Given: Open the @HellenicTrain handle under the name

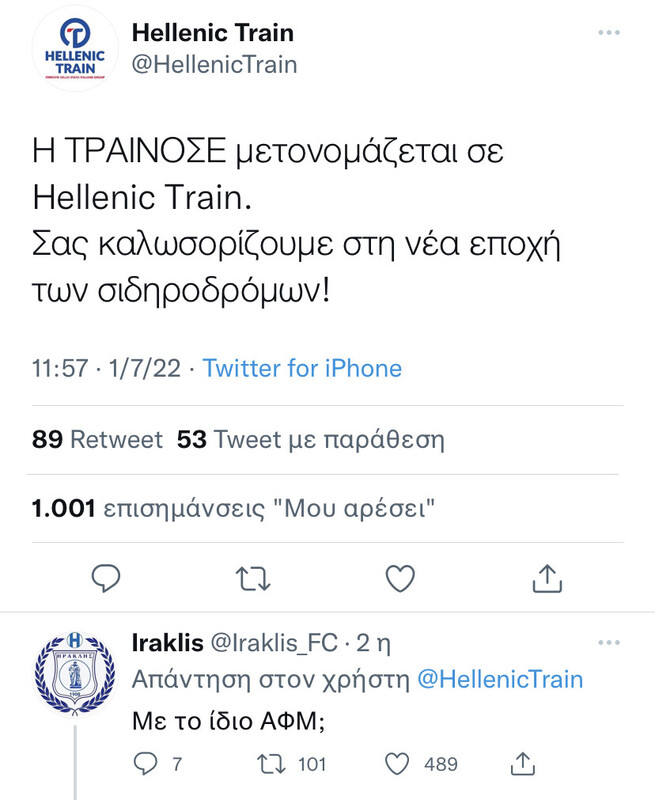Looking at the screenshot, I should [214, 65].
